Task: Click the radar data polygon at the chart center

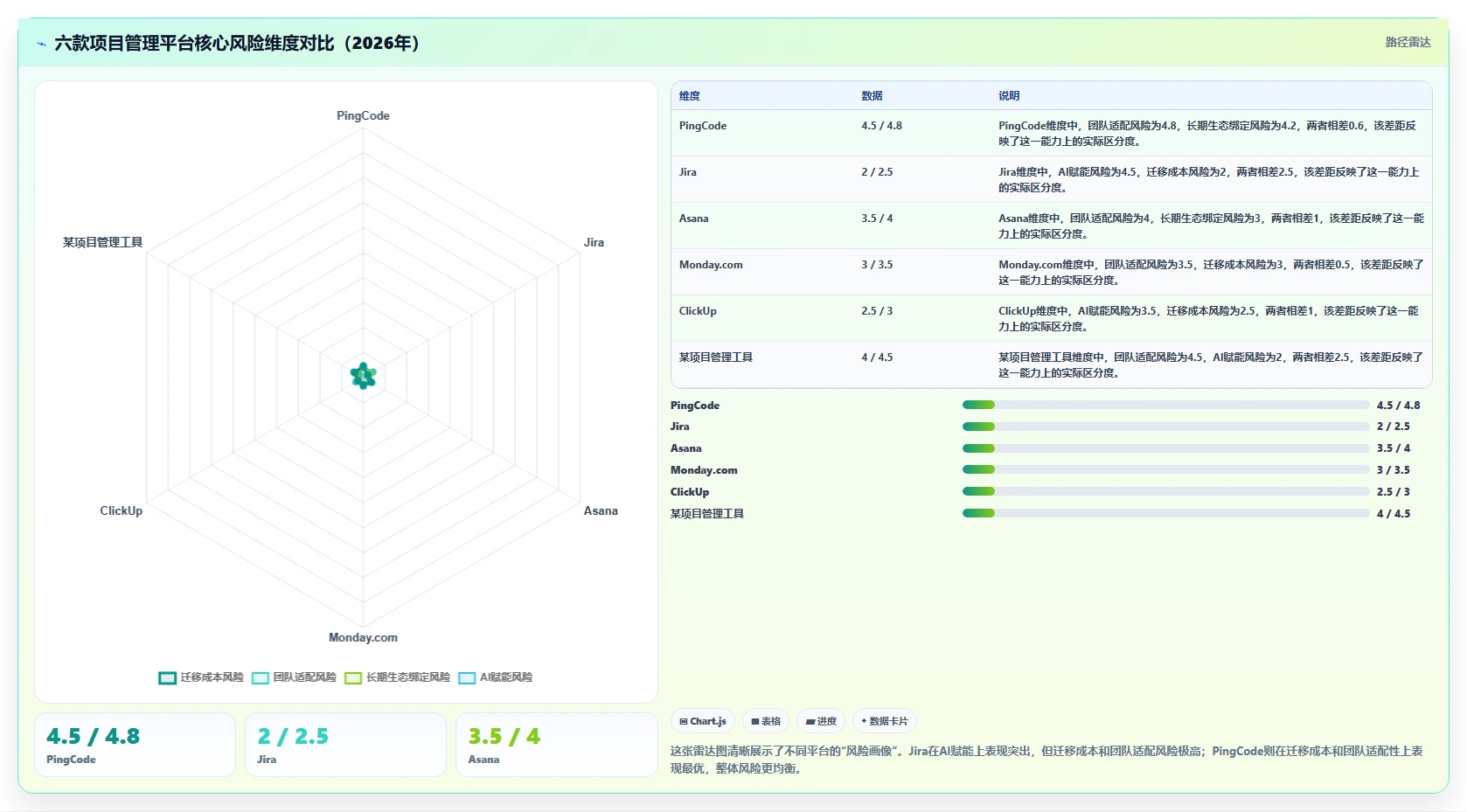Action: pyautogui.click(x=363, y=376)
